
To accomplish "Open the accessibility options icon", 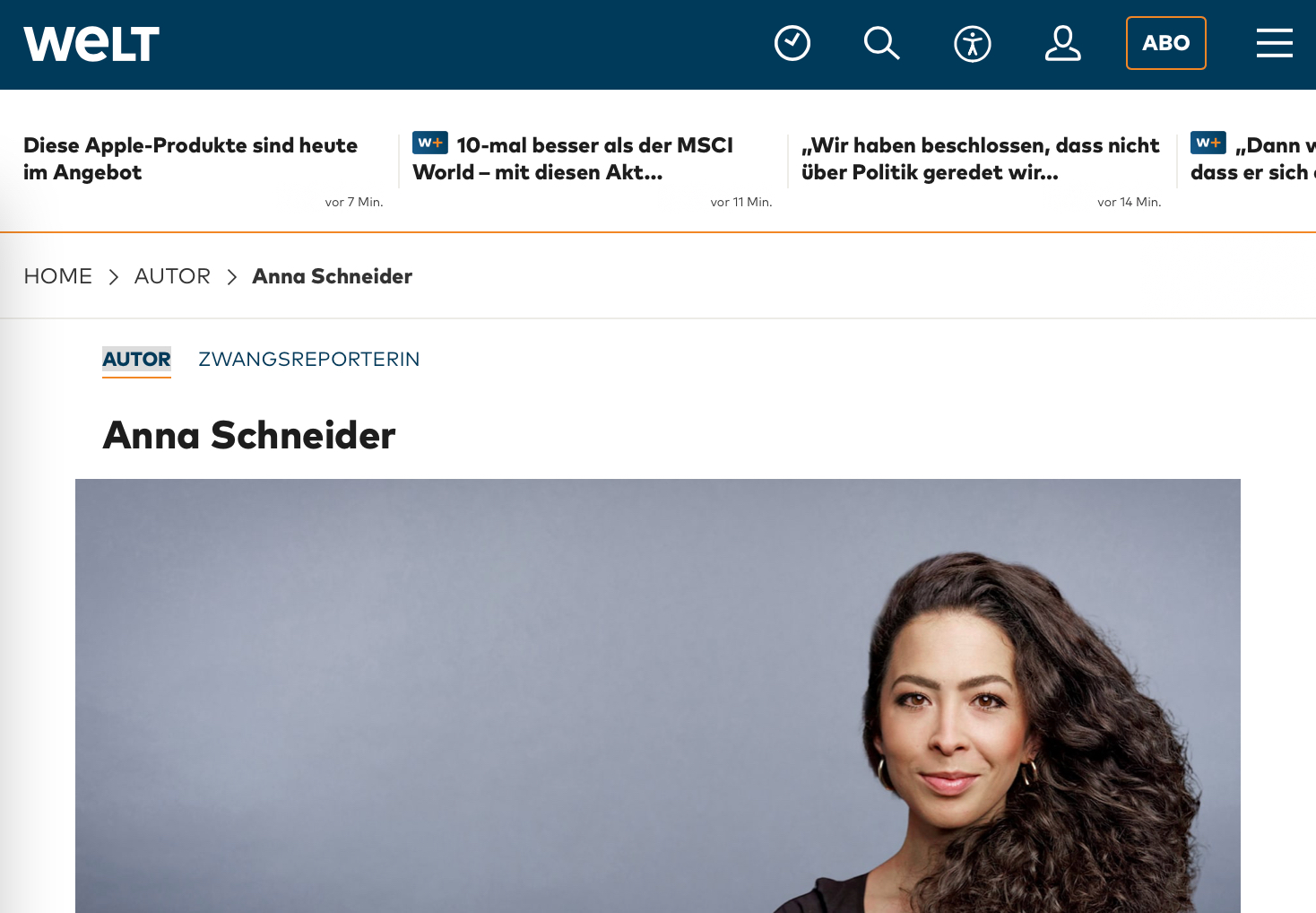I will (x=973, y=43).
